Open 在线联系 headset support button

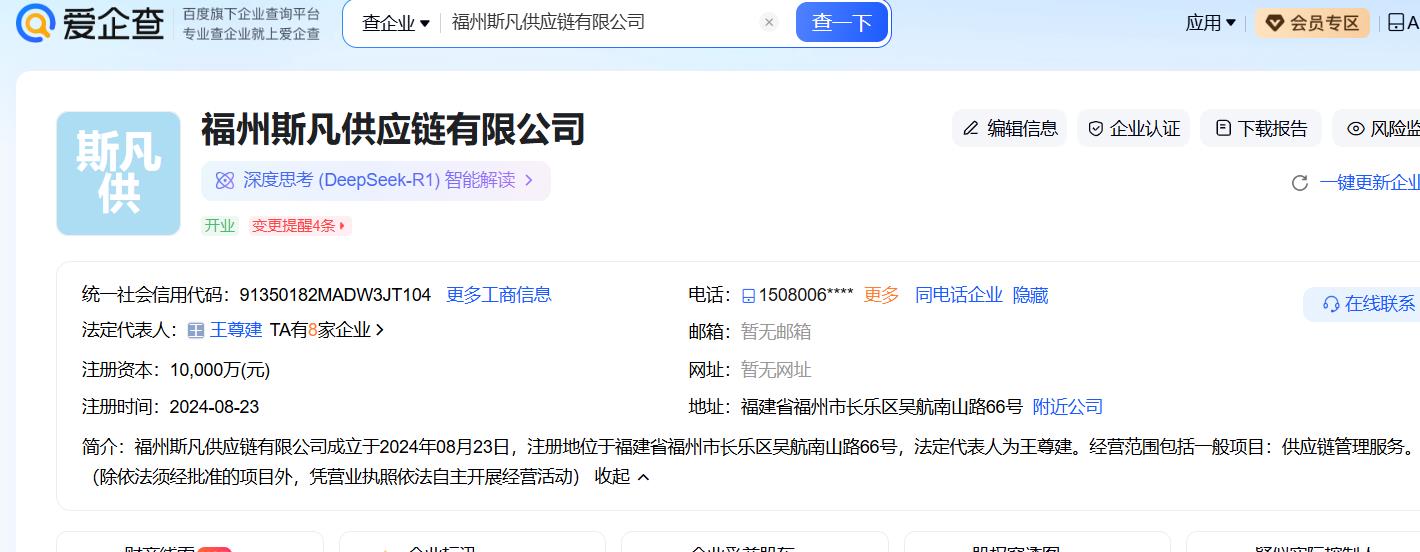1366,304
